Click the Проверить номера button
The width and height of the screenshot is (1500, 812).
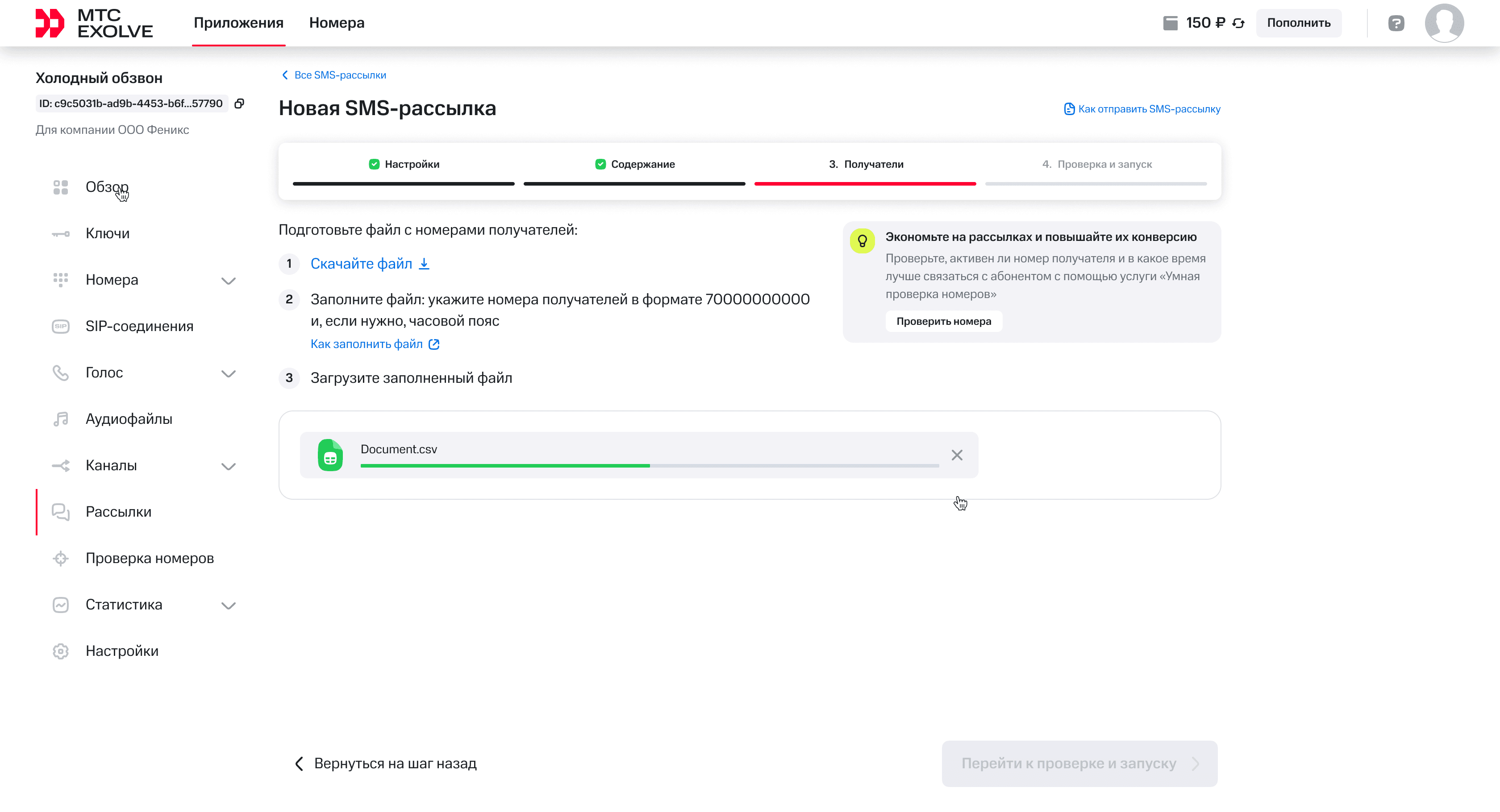[x=944, y=321]
